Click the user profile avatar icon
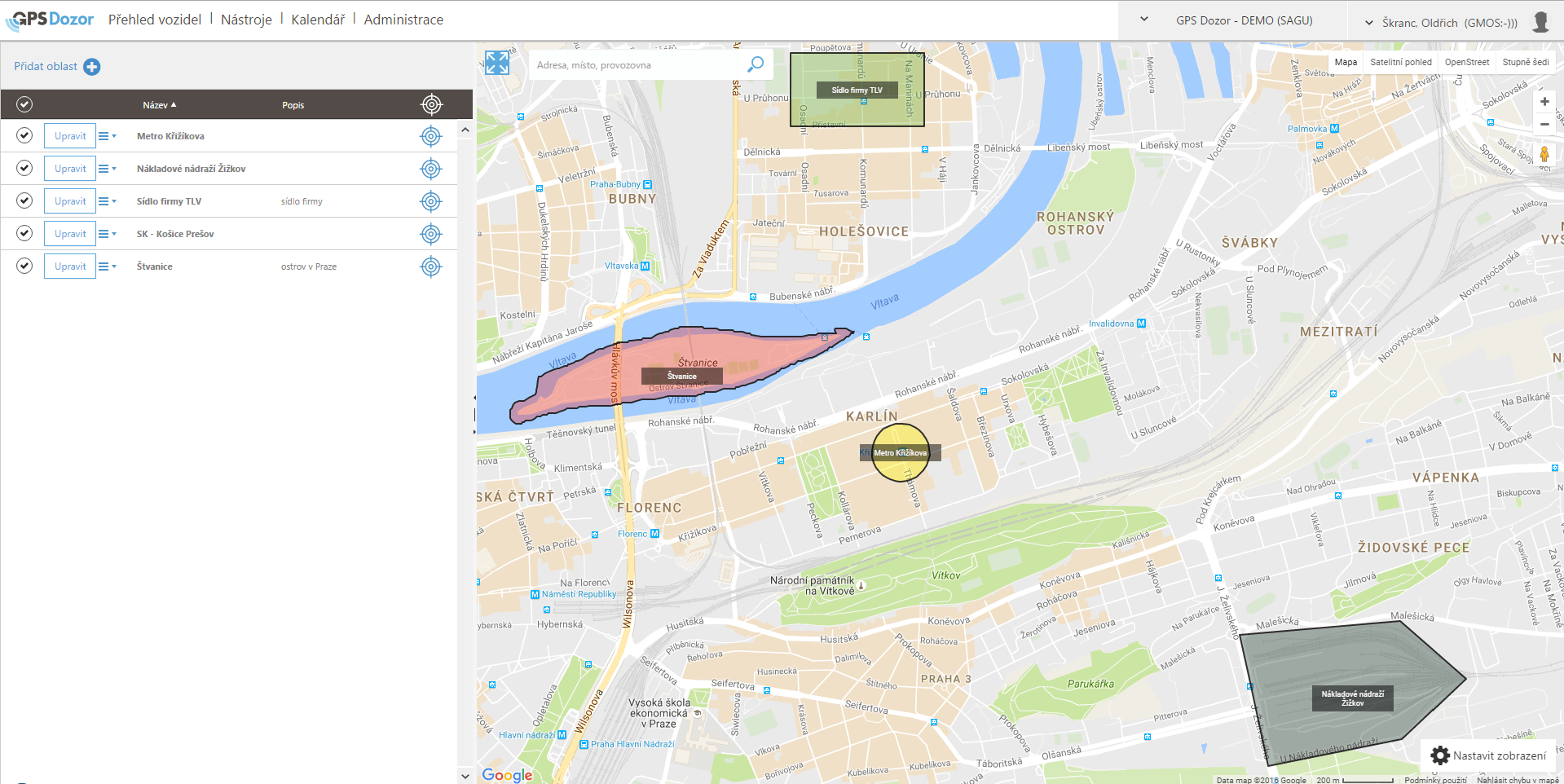Screen dimensions: 1564x784 (1540, 22)
